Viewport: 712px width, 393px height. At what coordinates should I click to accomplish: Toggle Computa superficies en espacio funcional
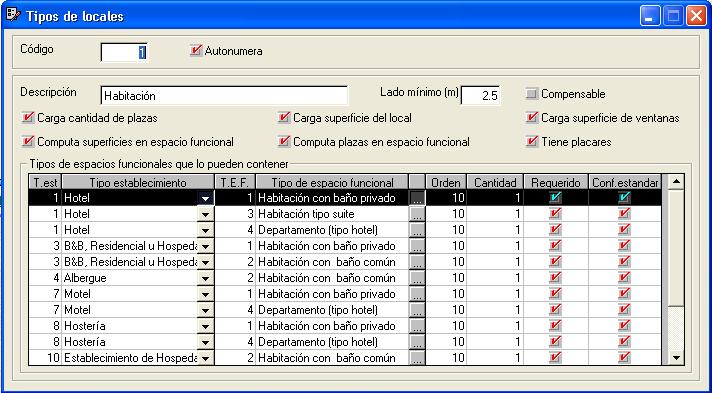coord(28,141)
